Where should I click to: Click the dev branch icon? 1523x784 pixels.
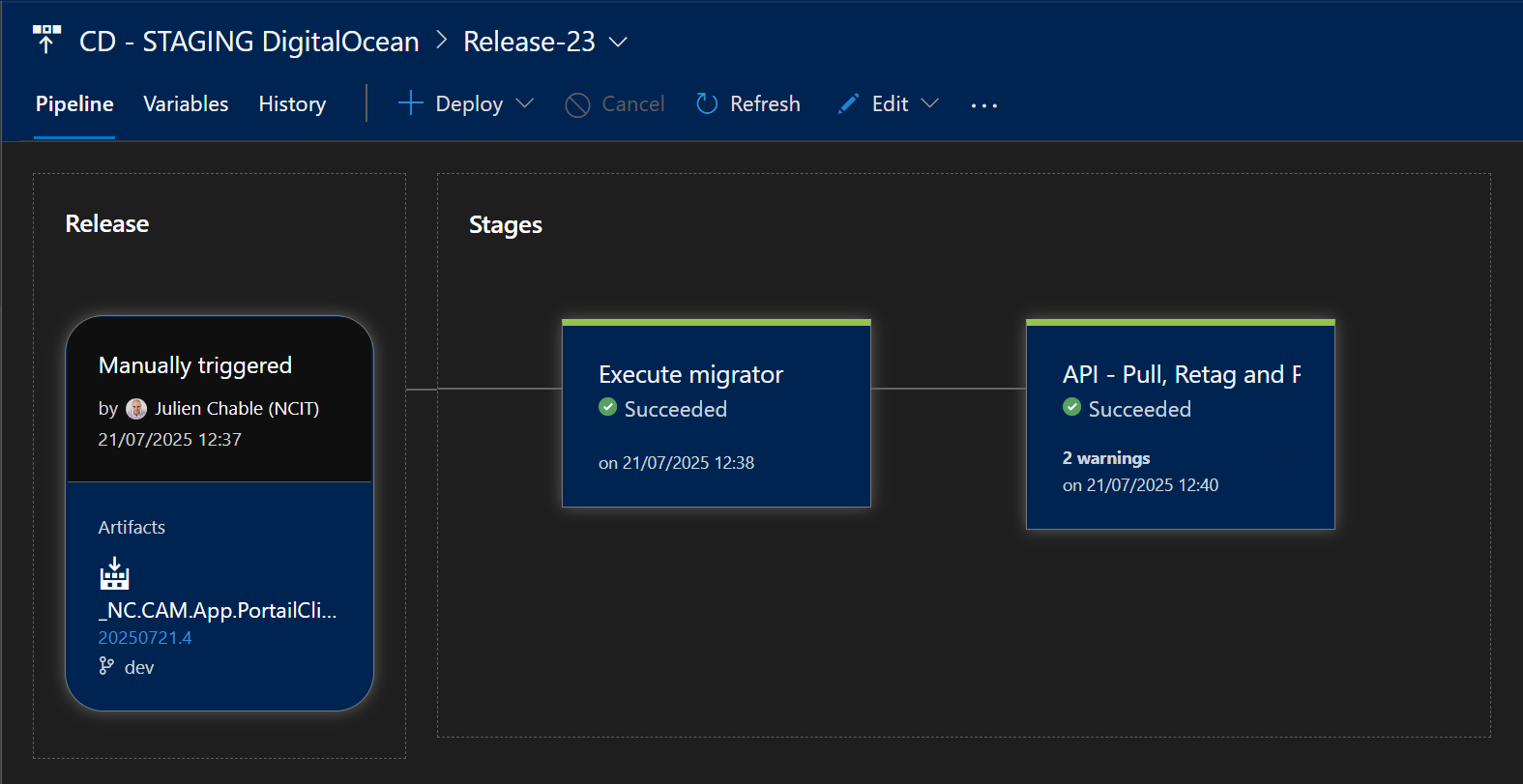[106, 666]
